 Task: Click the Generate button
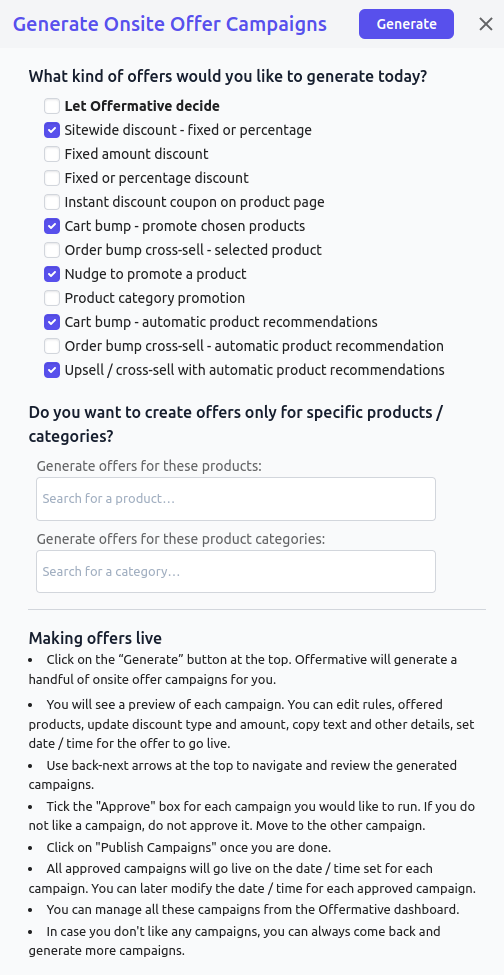406,24
